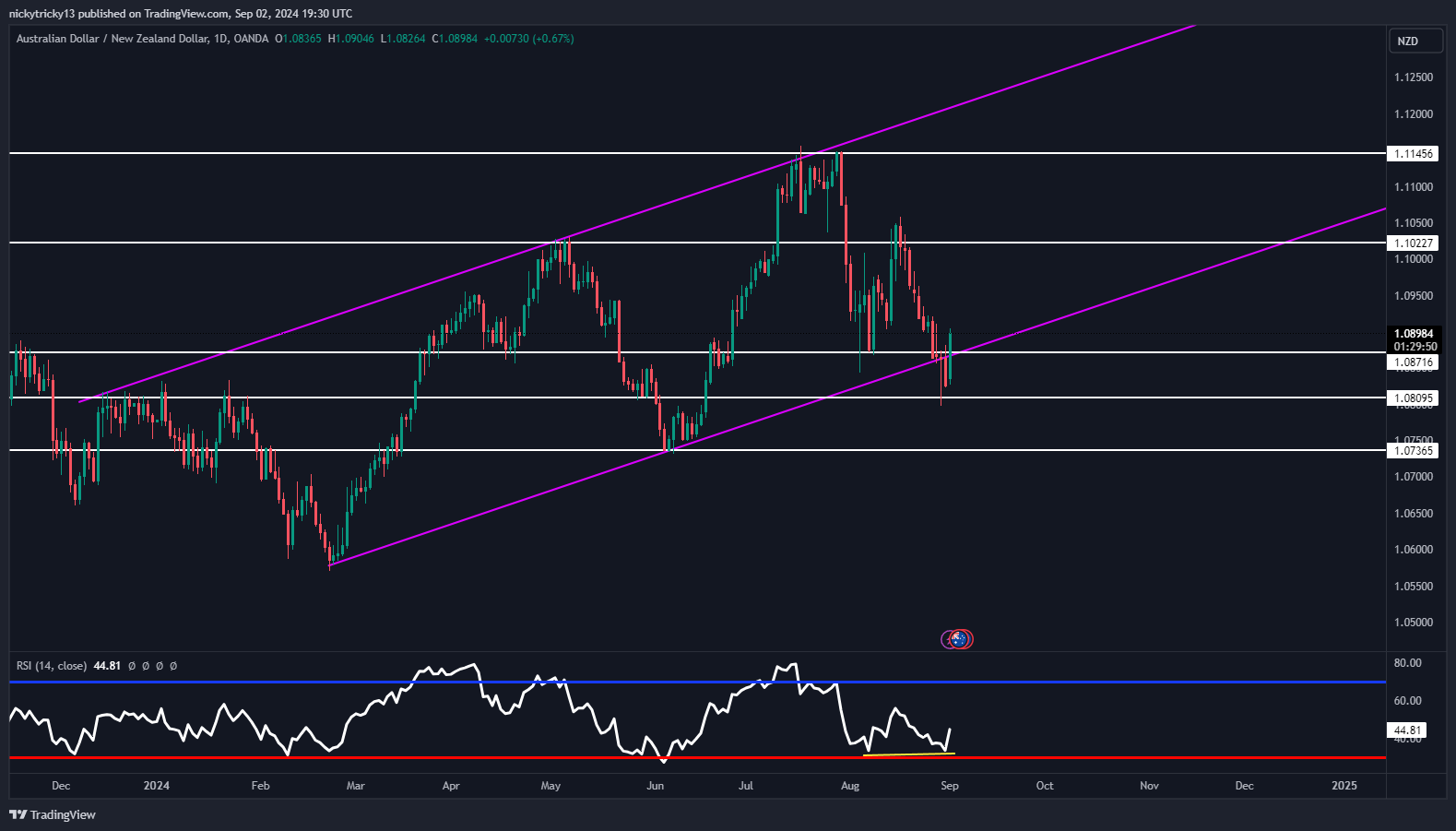Click the Oct label on time axis
This screenshot has height=831, width=1456.
point(1045,786)
